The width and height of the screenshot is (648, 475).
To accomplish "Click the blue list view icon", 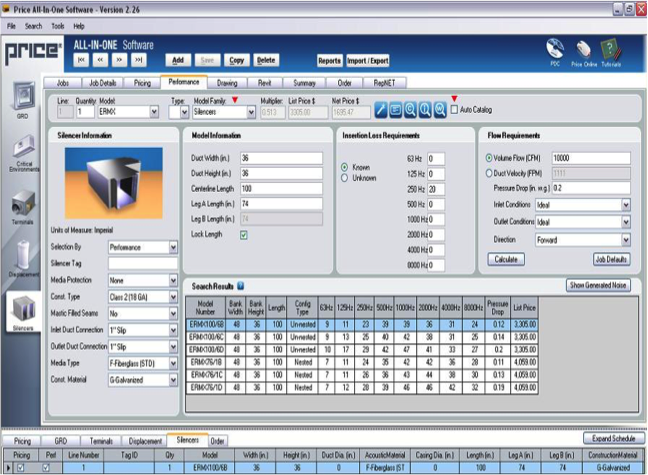I will pyautogui.click(x=395, y=110).
